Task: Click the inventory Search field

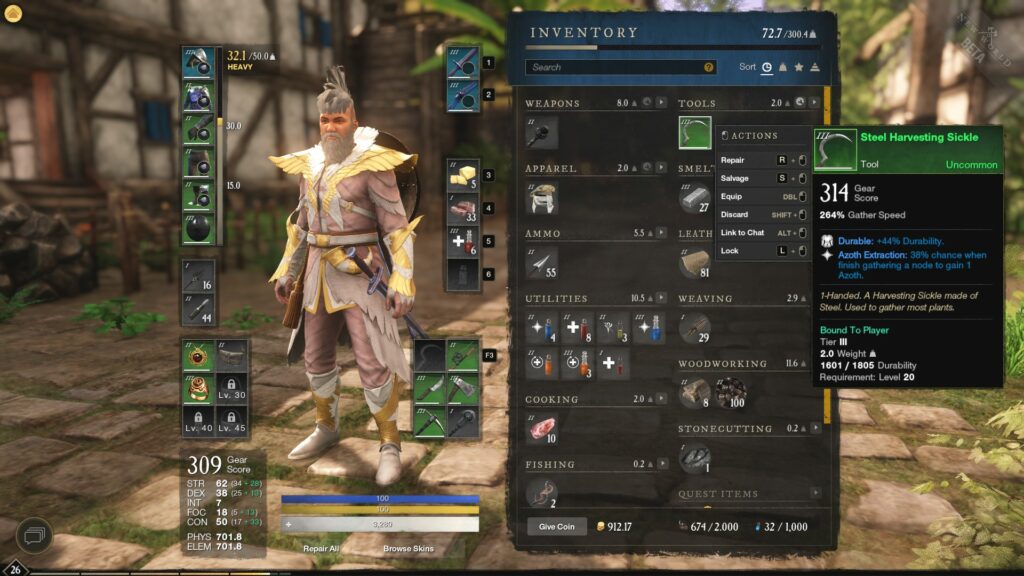Action: click(620, 67)
